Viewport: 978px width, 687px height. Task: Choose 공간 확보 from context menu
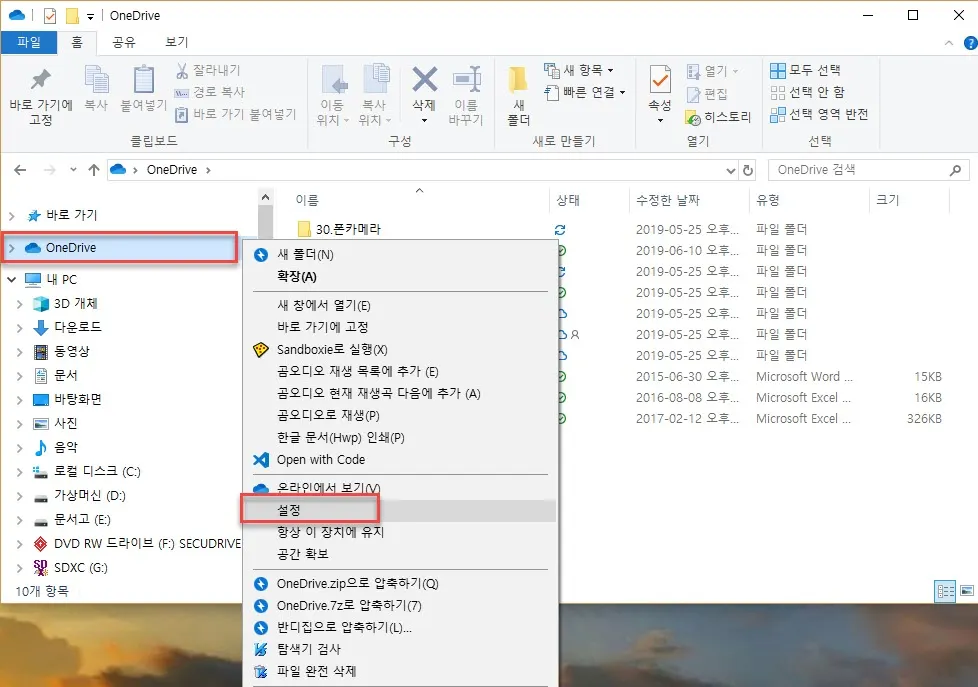click(302, 553)
